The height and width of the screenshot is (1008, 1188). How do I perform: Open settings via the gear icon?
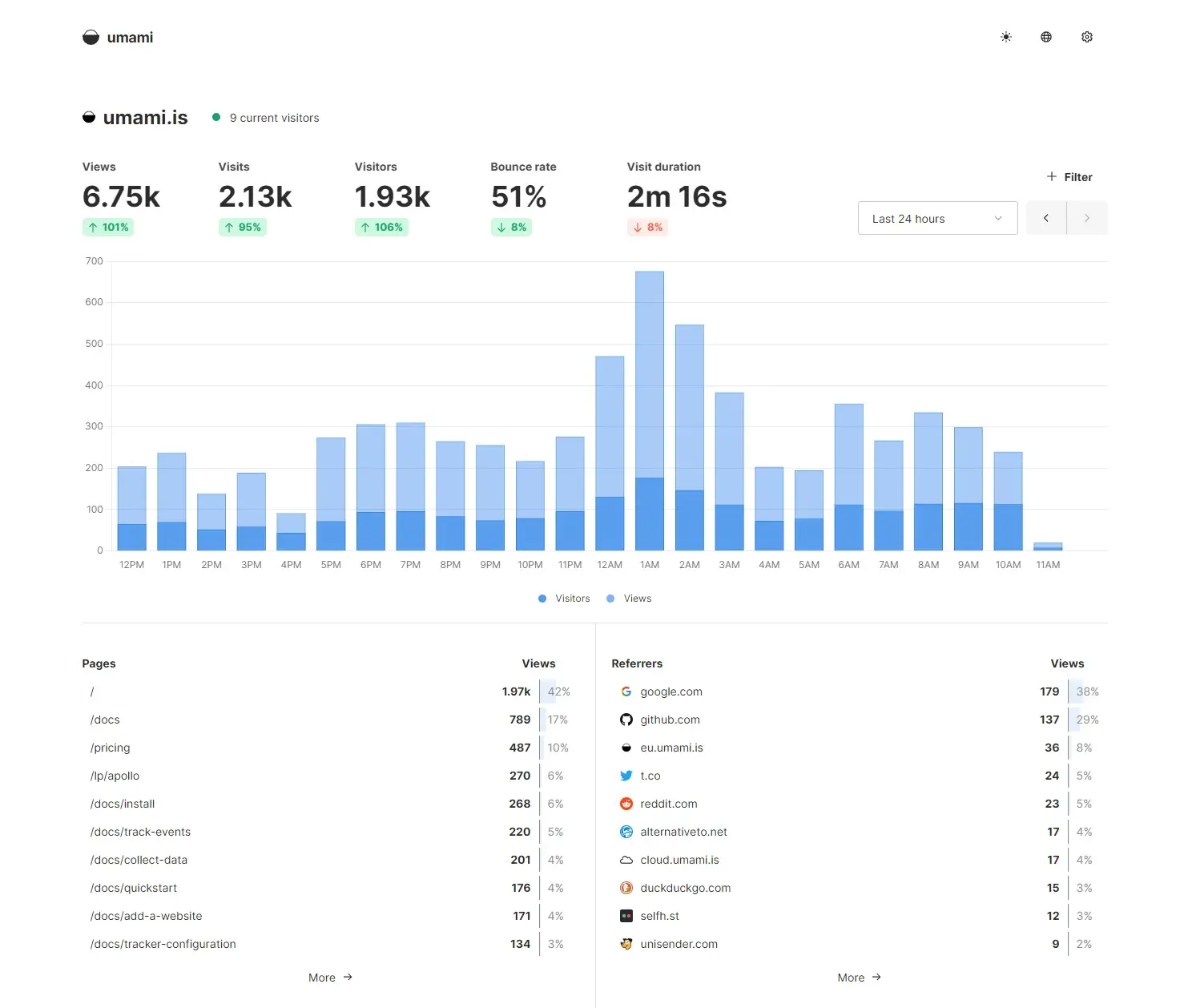tap(1086, 37)
